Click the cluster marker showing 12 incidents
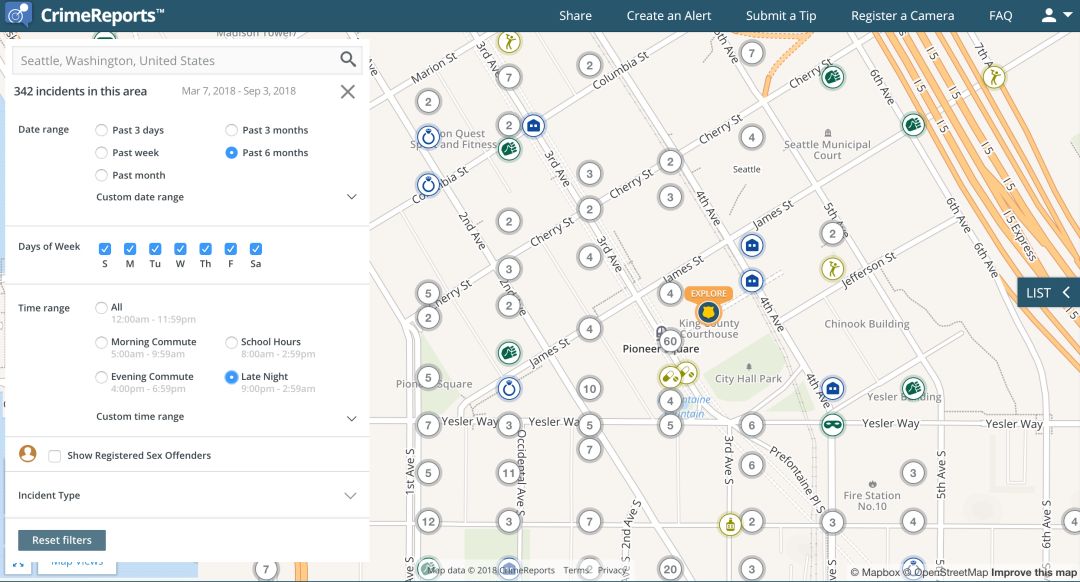The width and height of the screenshot is (1080, 582). (428, 521)
